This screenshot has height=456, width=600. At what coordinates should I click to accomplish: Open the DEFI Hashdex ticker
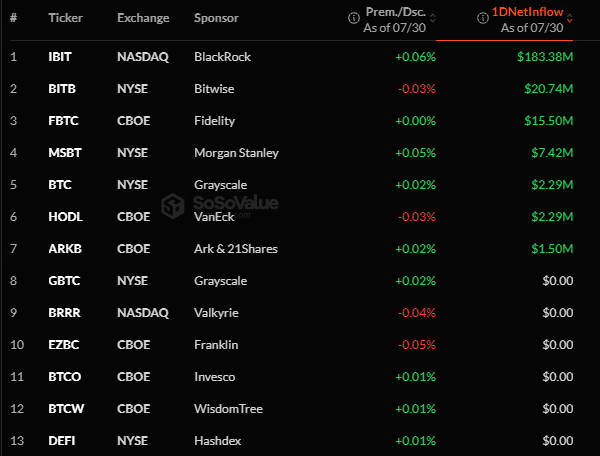point(62,441)
